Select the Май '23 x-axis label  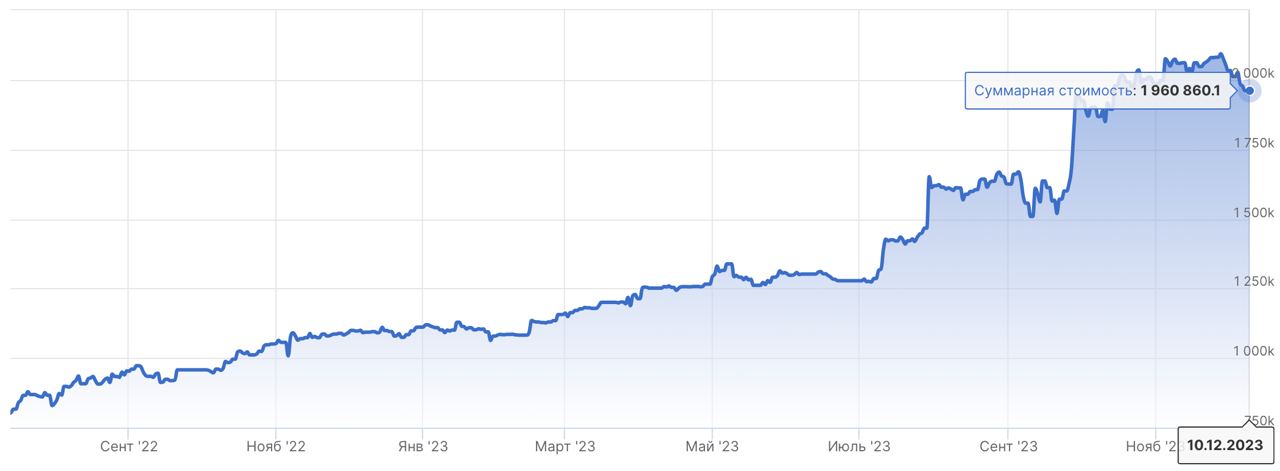[x=711, y=444]
